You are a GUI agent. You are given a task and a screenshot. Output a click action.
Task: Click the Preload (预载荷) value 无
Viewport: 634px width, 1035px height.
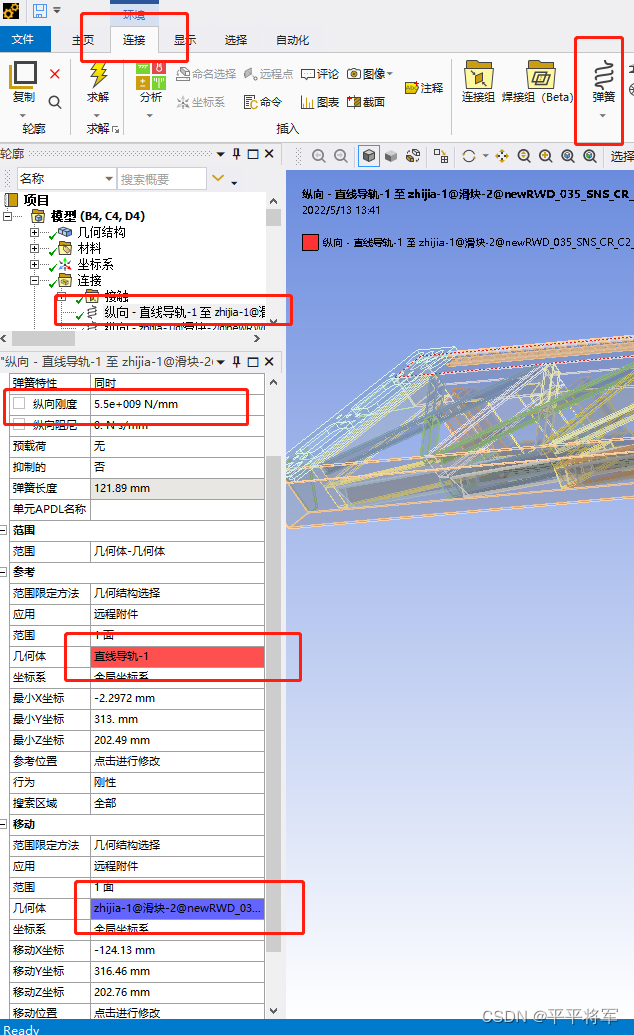click(177, 446)
